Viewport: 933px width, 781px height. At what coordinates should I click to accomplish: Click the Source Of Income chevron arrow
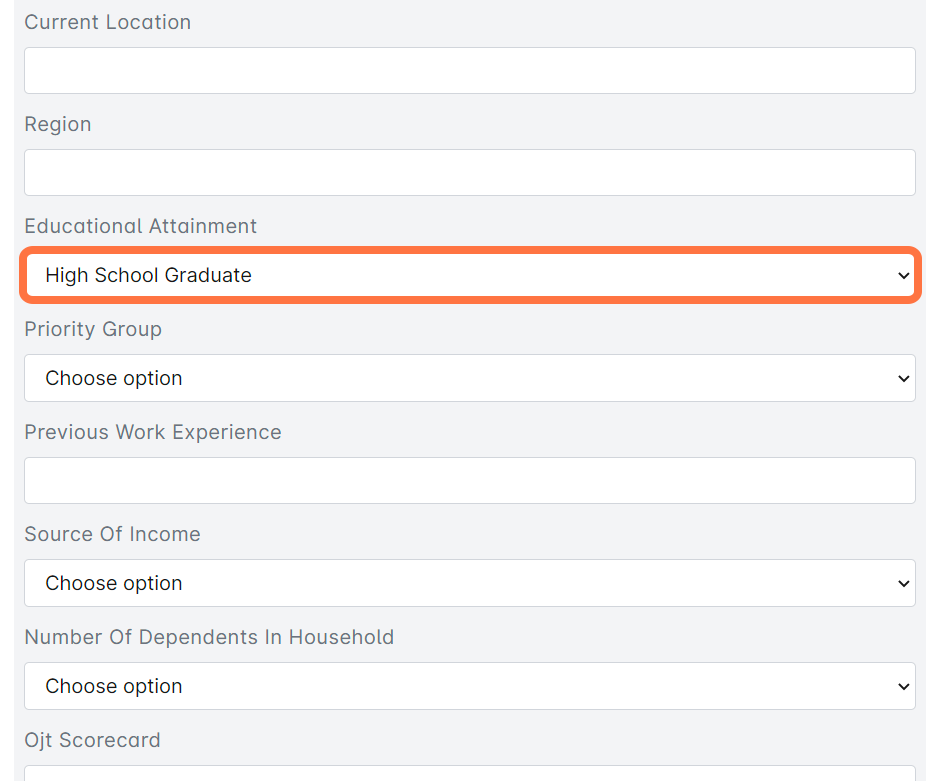pyautogui.click(x=903, y=584)
